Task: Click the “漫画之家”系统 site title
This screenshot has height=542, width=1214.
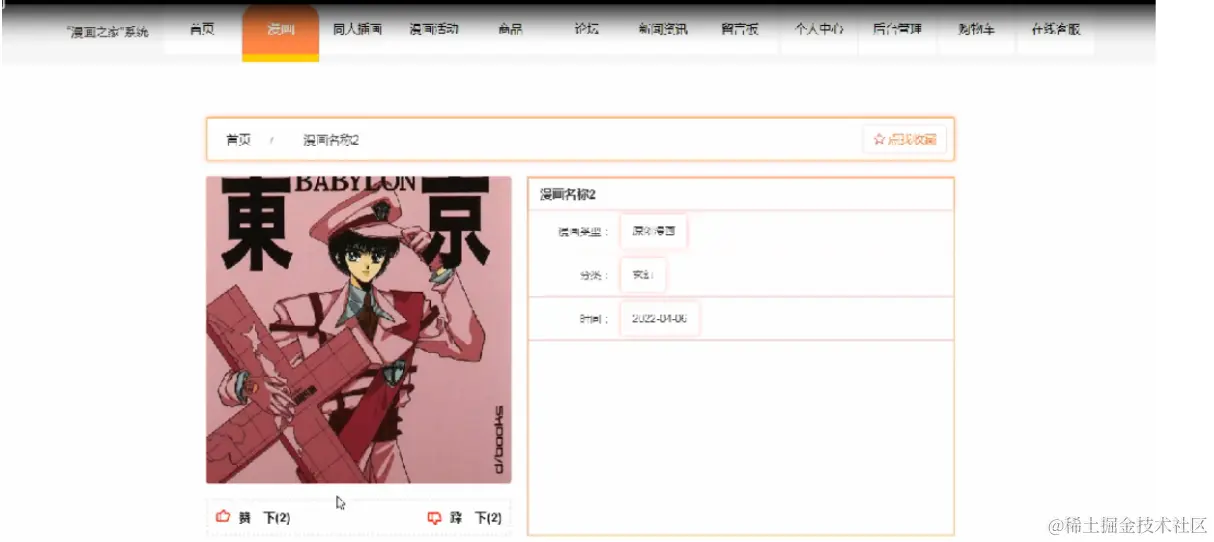Action: pos(107,32)
